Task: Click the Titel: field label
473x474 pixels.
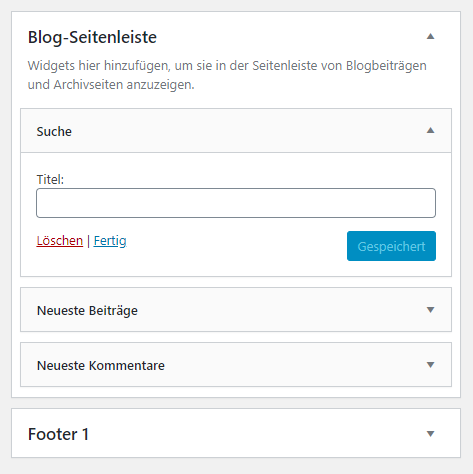Action: [x=50, y=179]
